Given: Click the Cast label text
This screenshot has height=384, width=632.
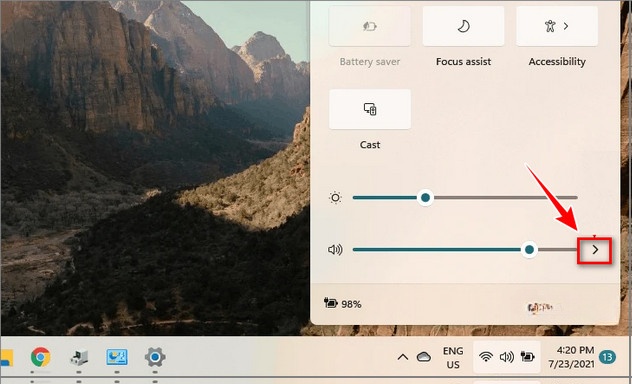Looking at the screenshot, I should pos(370,145).
